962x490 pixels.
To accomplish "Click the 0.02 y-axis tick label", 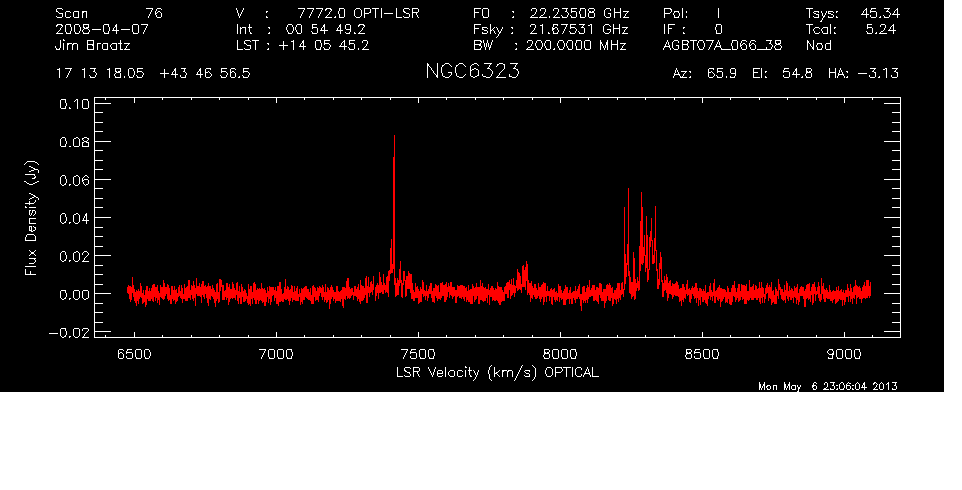I will [x=74, y=256].
